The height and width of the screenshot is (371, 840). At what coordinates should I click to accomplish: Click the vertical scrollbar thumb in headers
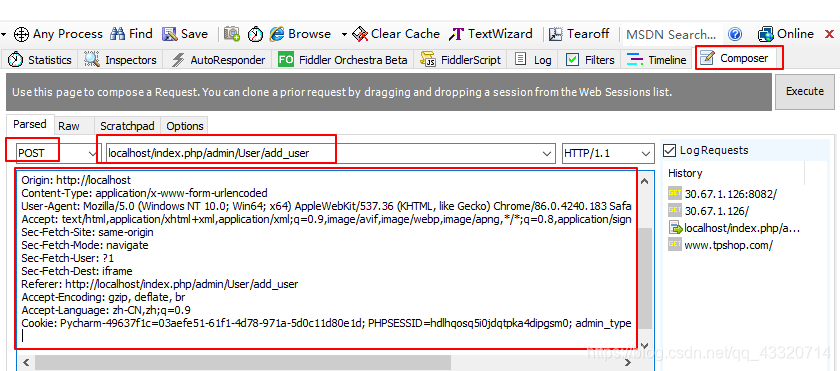pos(645,278)
